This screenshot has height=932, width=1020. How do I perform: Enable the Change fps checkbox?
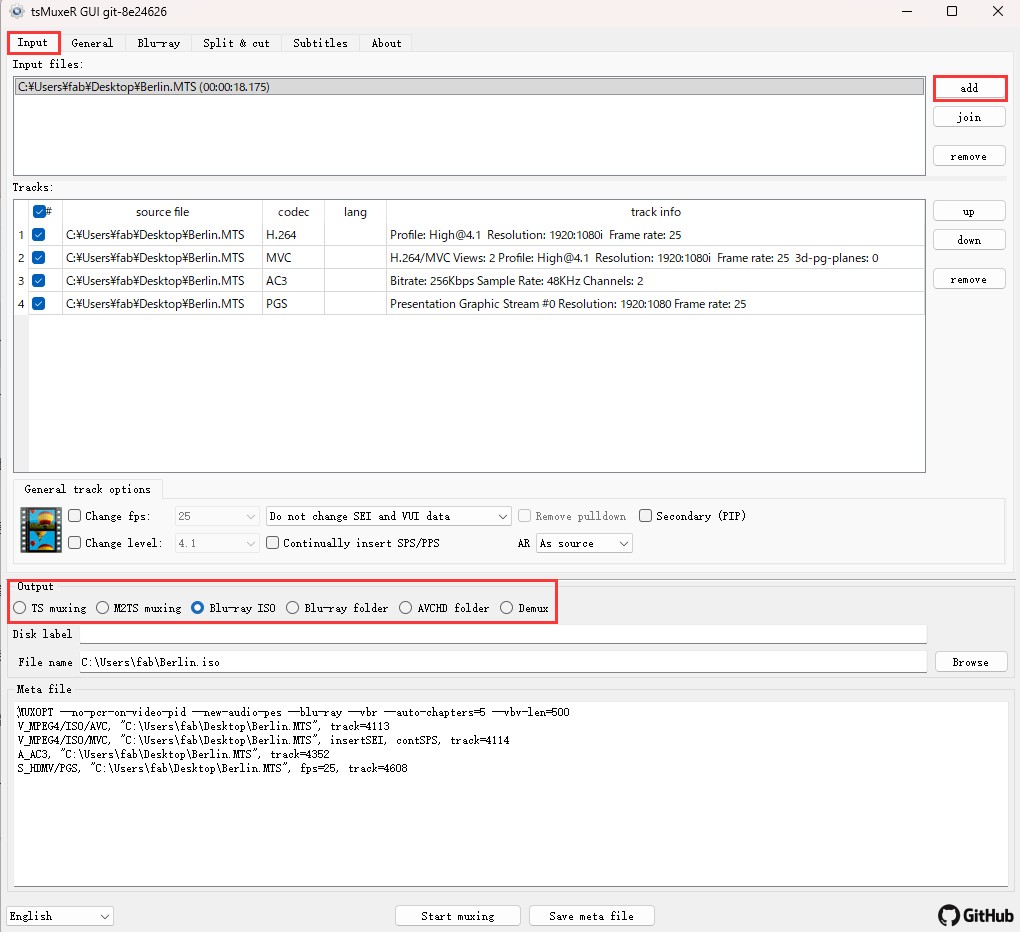coord(75,516)
